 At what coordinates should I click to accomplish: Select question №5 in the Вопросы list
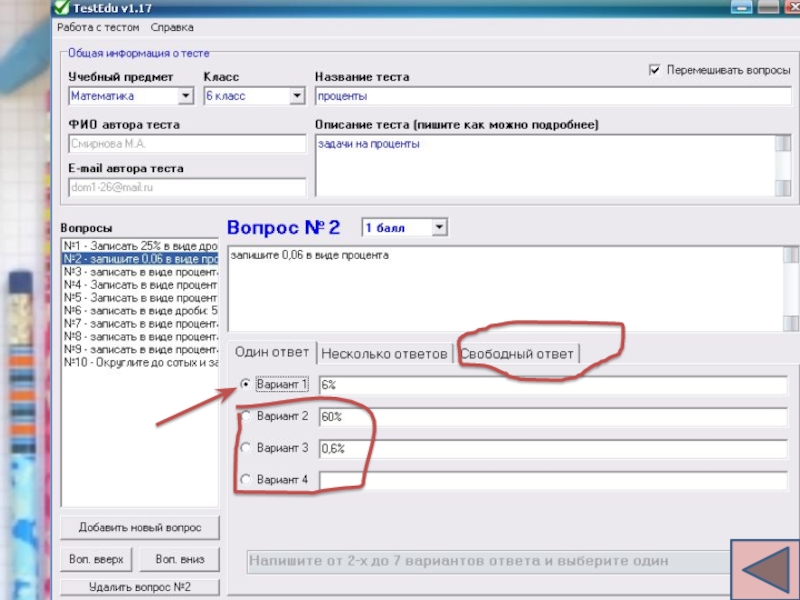140,297
